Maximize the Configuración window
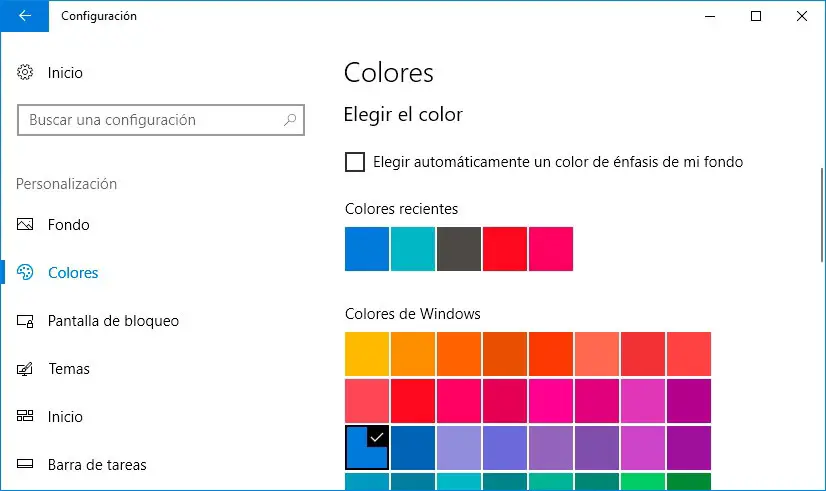The height and width of the screenshot is (491, 826). [x=756, y=16]
